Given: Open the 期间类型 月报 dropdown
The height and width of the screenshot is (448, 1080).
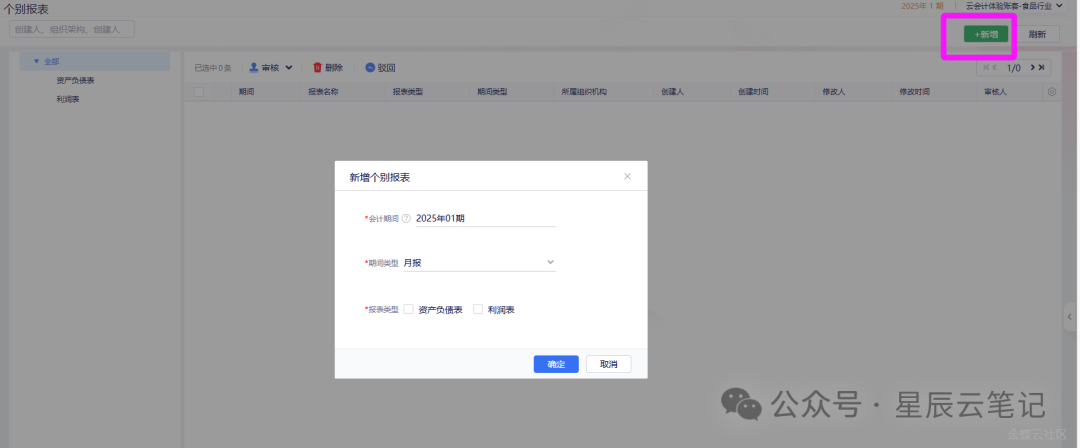Looking at the screenshot, I should click(x=479, y=262).
